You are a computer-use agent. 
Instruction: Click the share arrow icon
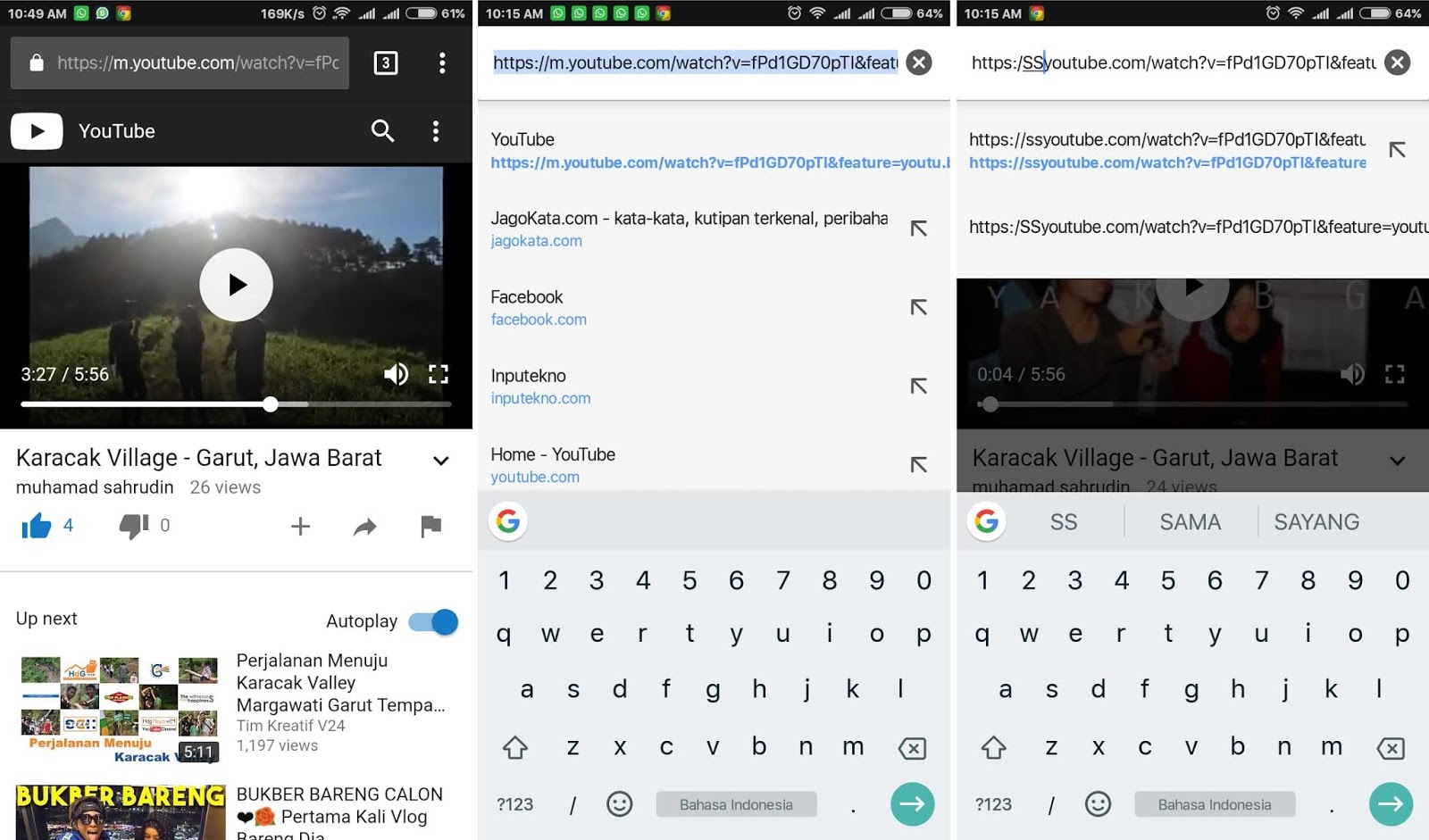pyautogui.click(x=364, y=527)
